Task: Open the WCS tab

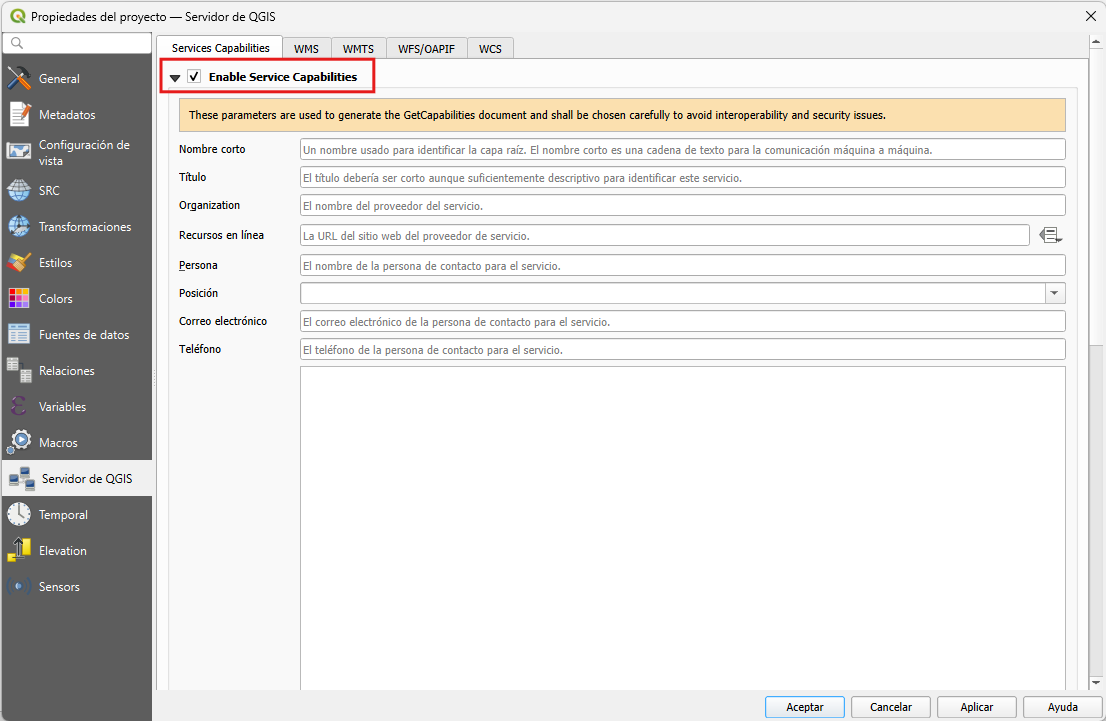Action: (490, 48)
